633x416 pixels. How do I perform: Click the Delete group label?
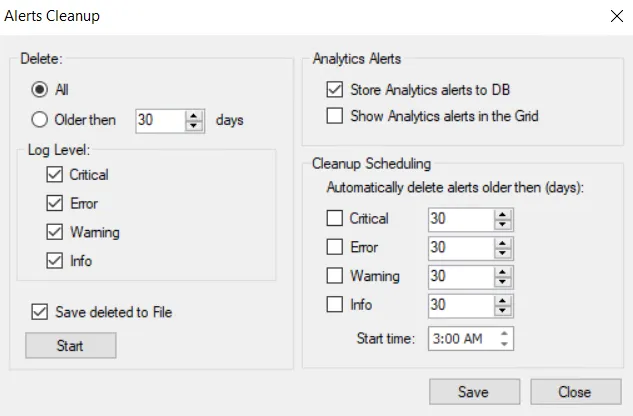coord(41,59)
